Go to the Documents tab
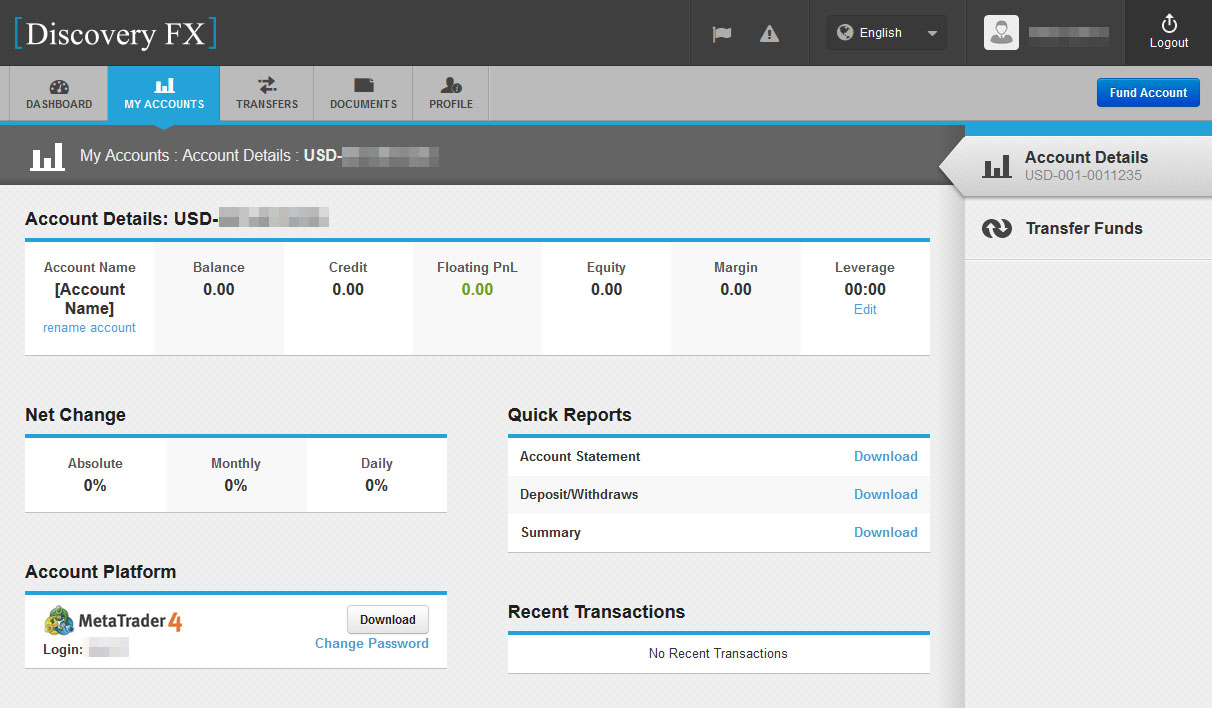The height and width of the screenshot is (708, 1212). pyautogui.click(x=363, y=94)
